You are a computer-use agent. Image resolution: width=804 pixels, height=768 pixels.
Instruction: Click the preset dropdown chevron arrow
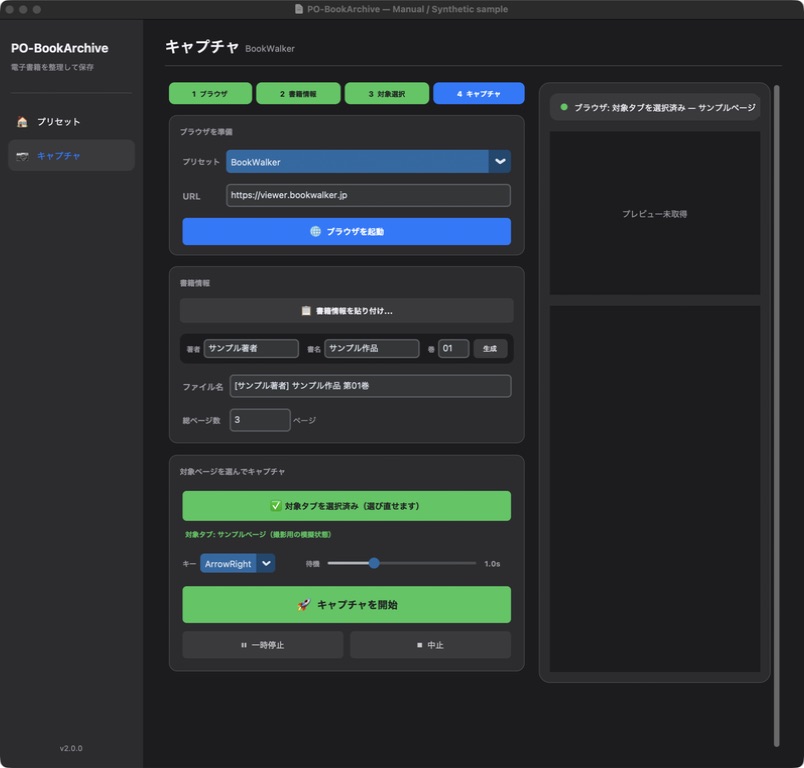500,161
